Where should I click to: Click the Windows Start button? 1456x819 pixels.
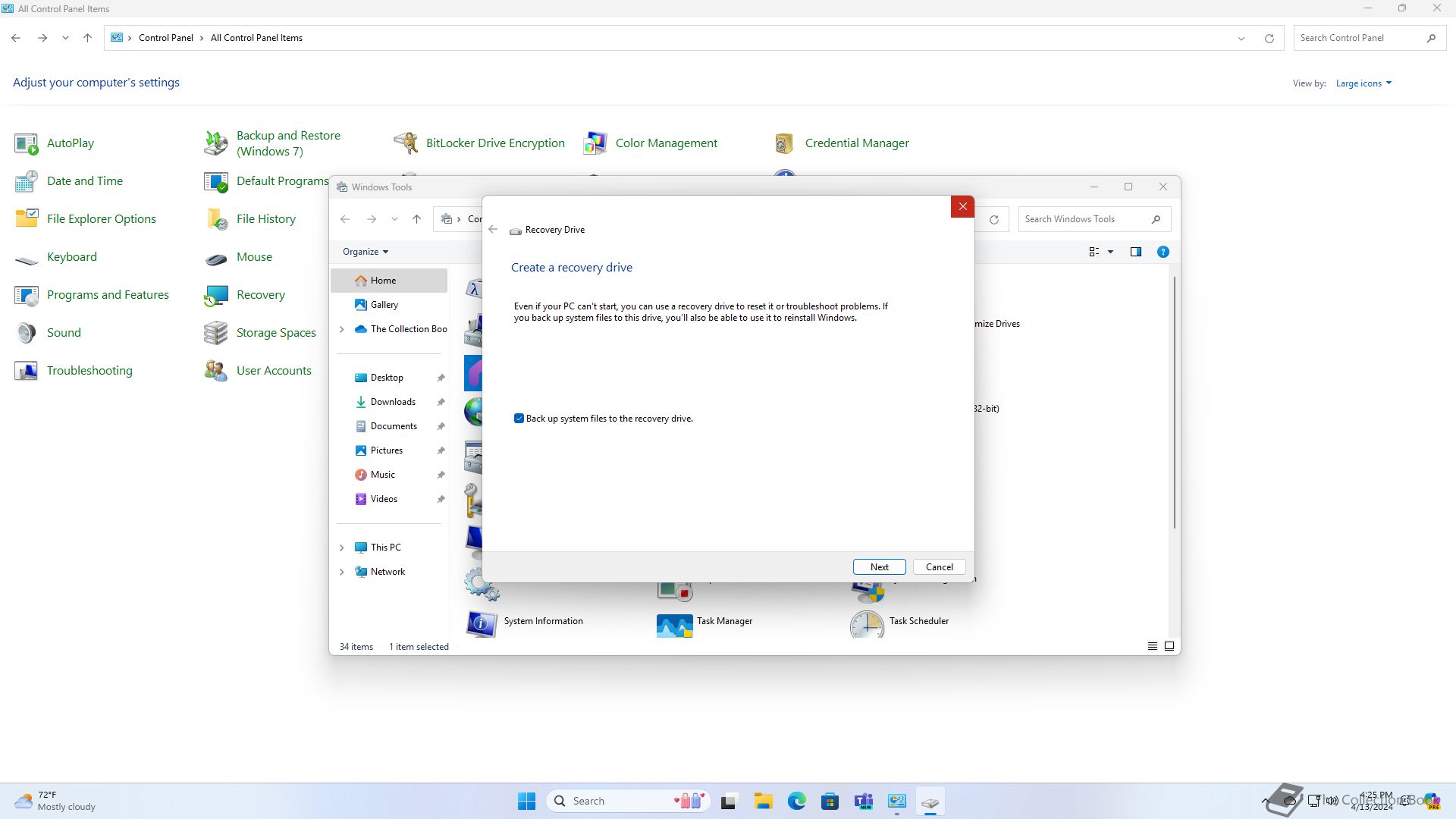pyautogui.click(x=526, y=801)
